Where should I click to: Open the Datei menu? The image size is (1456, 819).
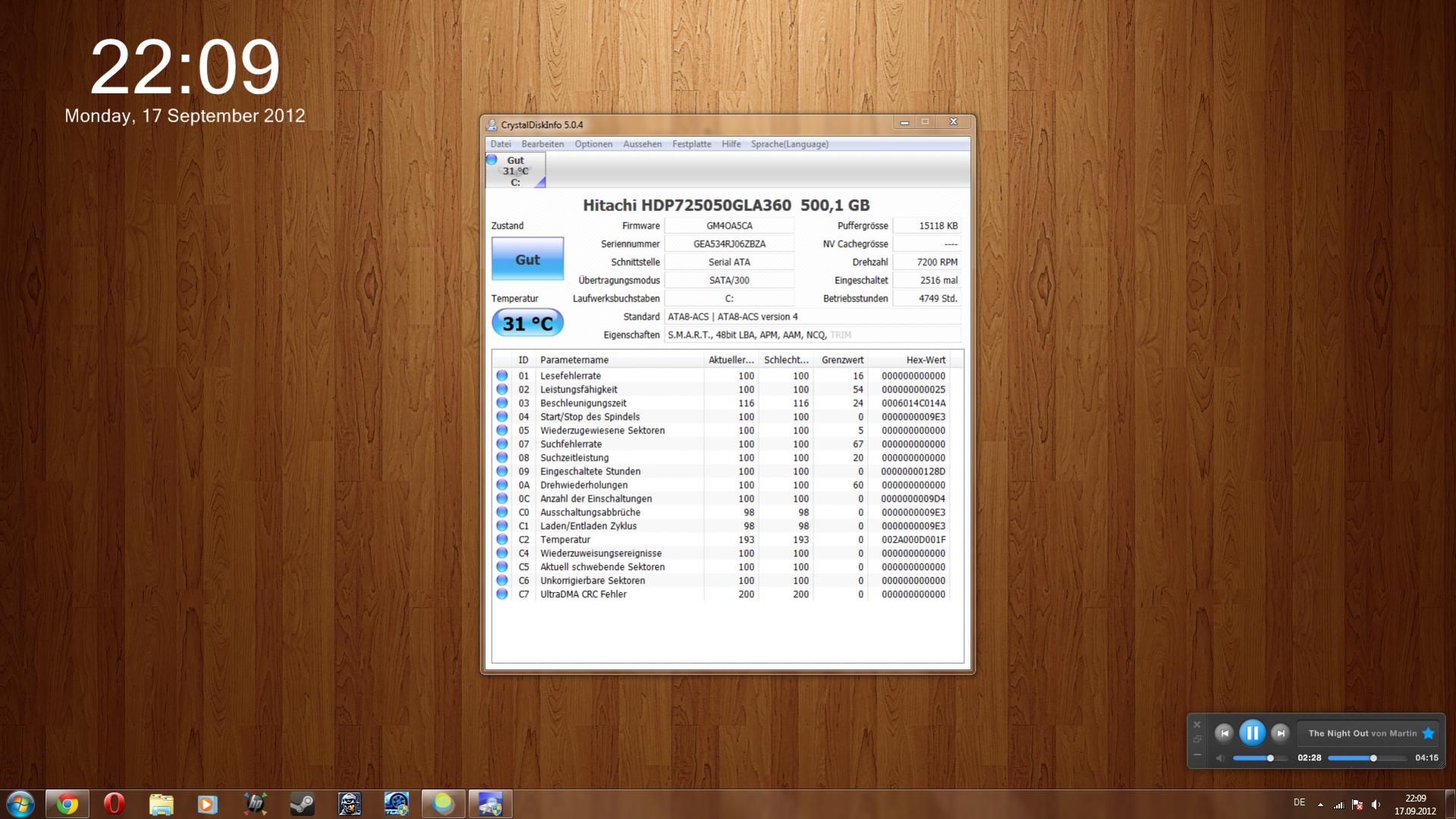(x=500, y=144)
